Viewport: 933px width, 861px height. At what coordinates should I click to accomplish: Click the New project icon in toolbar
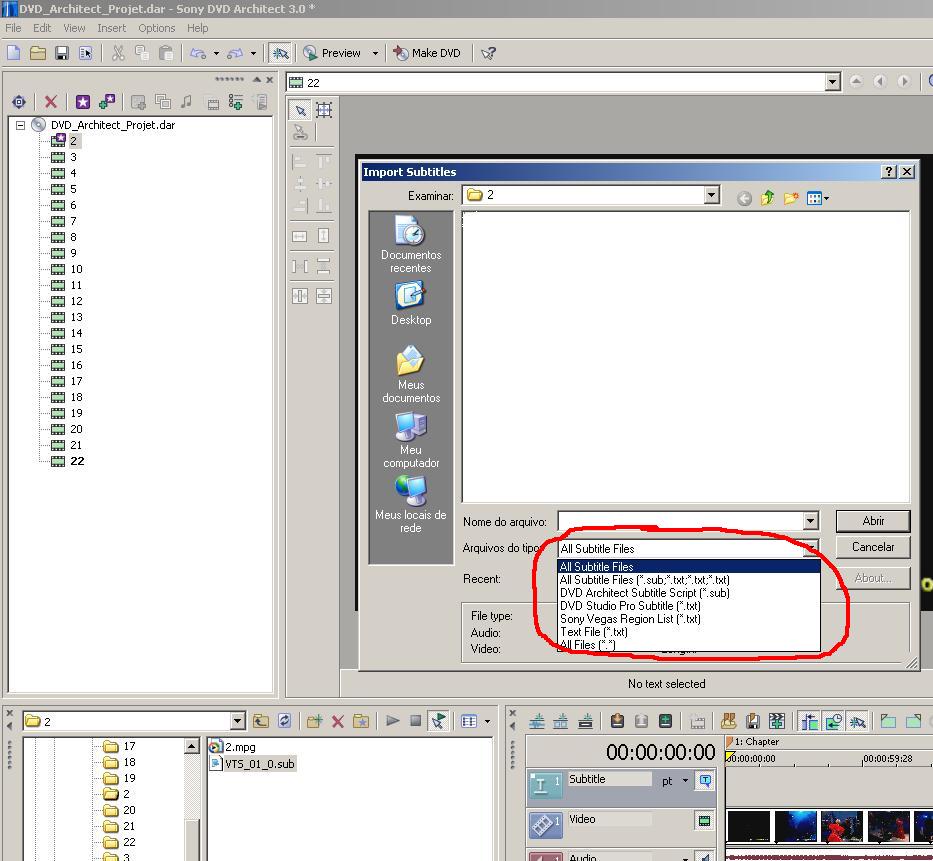coord(14,53)
